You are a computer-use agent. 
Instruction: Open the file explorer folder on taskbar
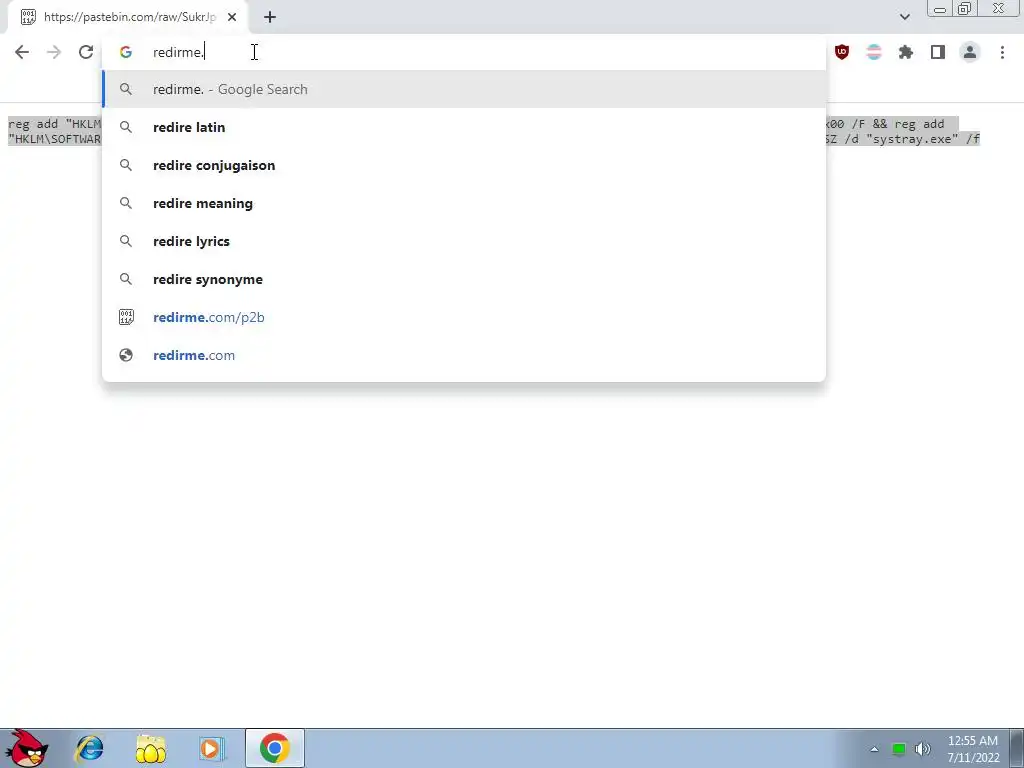coord(150,748)
